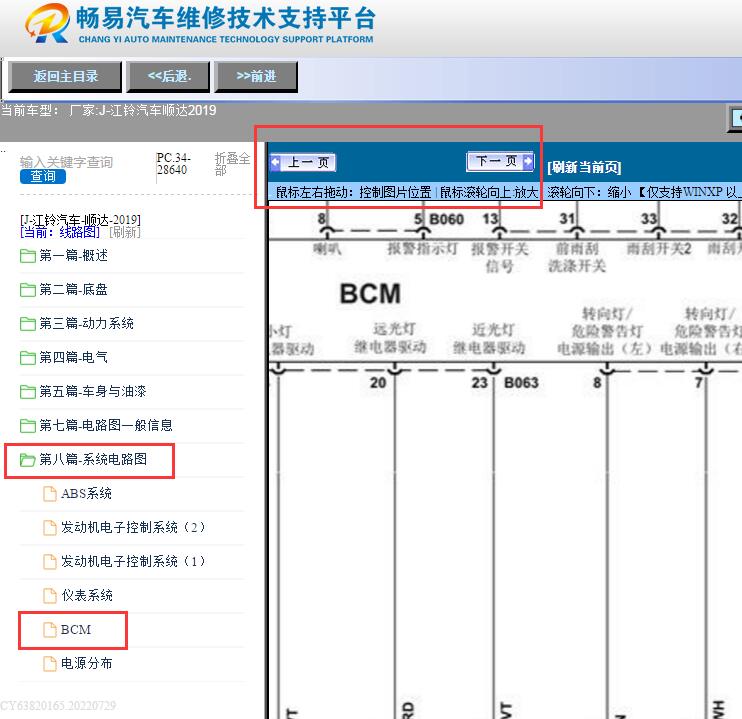Click page icon beside 发动机电子控制系统（1）
This screenshot has height=719, width=742.
[x=50, y=561]
